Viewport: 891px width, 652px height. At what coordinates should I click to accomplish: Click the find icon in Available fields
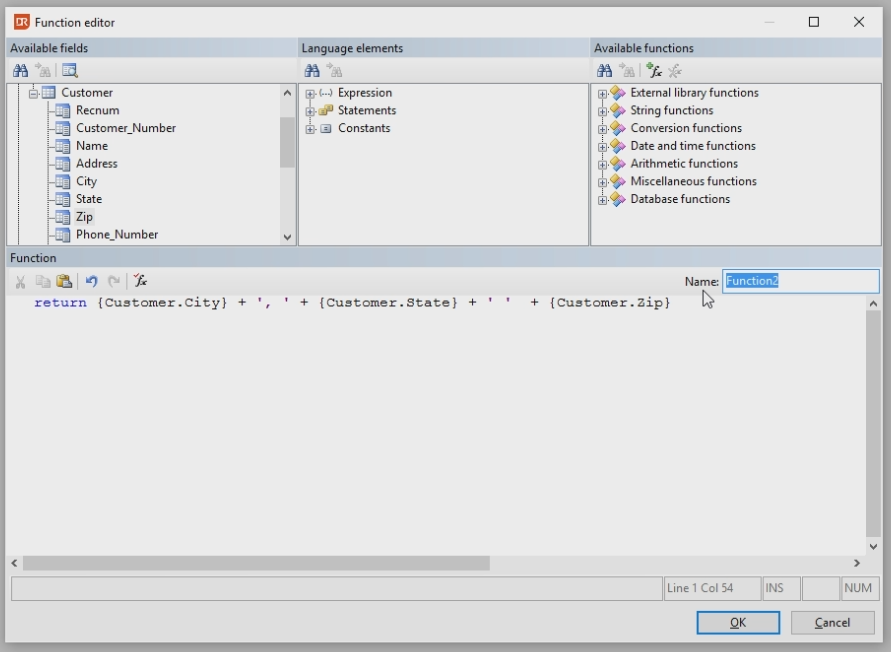pos(20,71)
